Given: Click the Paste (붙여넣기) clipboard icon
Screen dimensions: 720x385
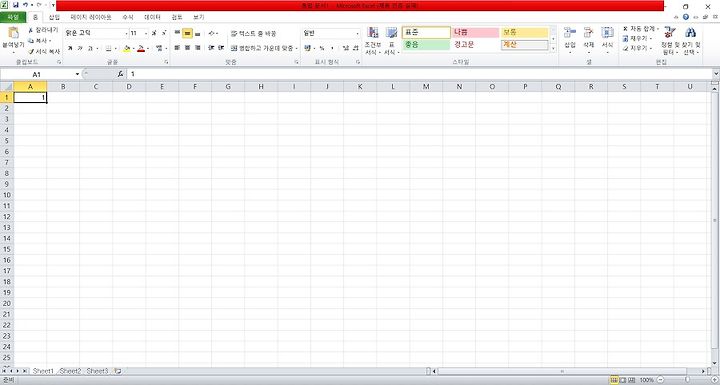Looking at the screenshot, I should coord(13,34).
